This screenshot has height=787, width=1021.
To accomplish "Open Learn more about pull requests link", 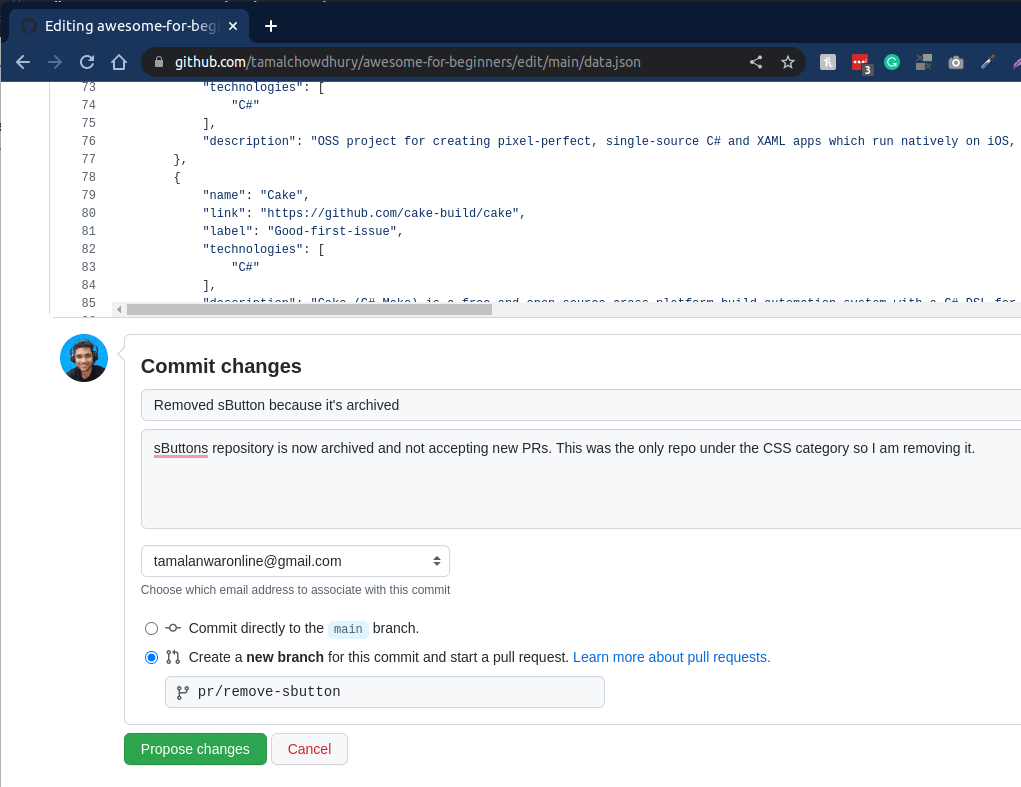I will (671, 657).
